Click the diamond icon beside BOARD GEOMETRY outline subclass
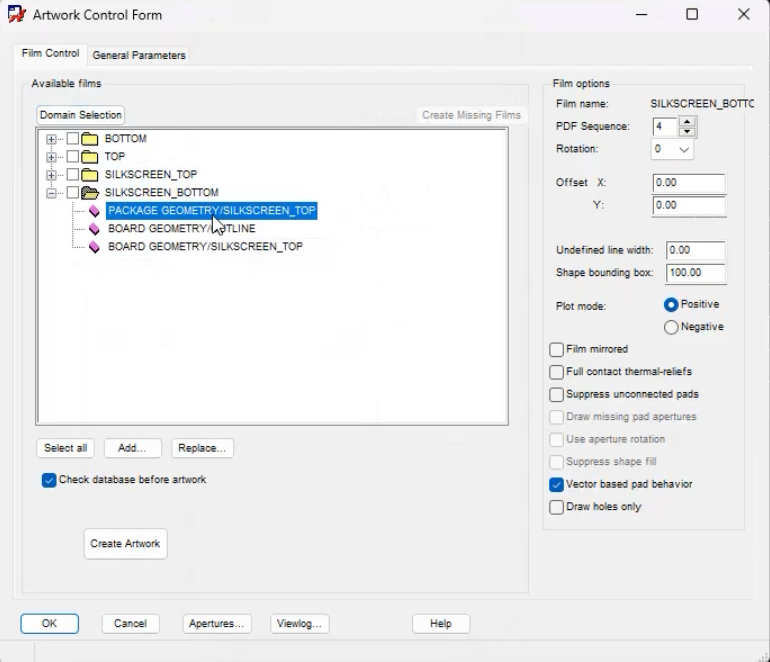The width and height of the screenshot is (770, 662). (x=94, y=229)
